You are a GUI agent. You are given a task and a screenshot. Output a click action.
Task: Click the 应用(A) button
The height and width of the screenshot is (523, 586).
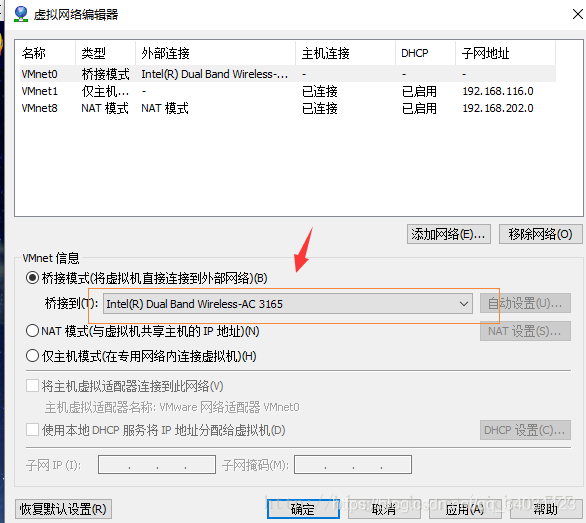465,509
